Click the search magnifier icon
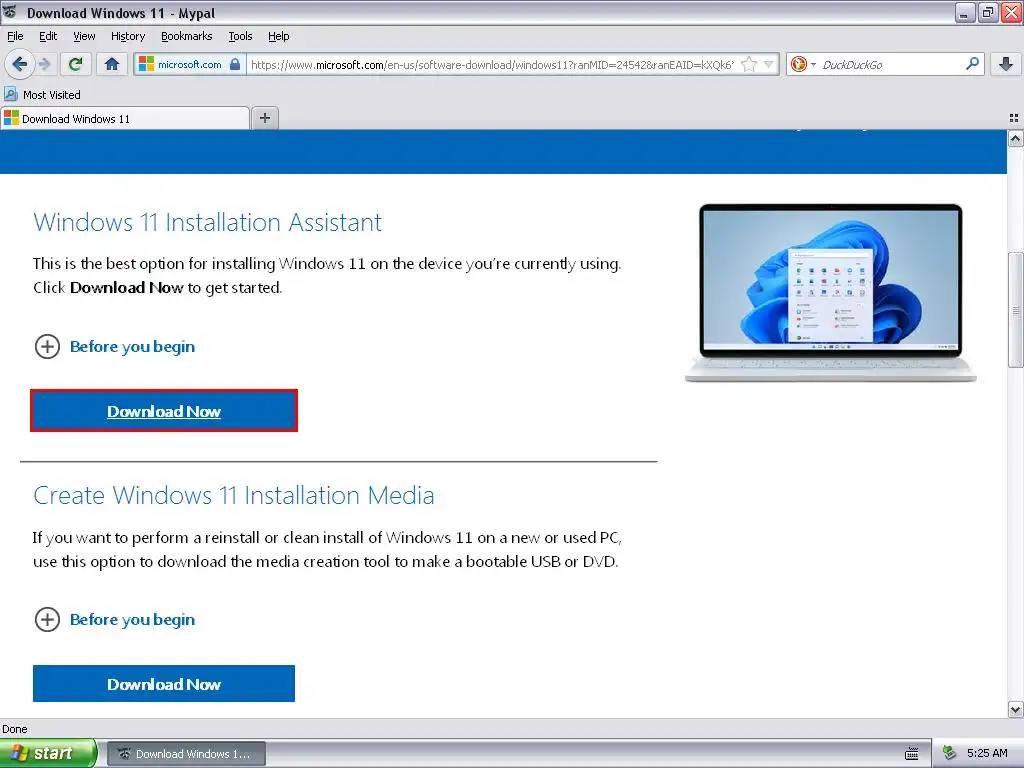 pyautogui.click(x=972, y=63)
